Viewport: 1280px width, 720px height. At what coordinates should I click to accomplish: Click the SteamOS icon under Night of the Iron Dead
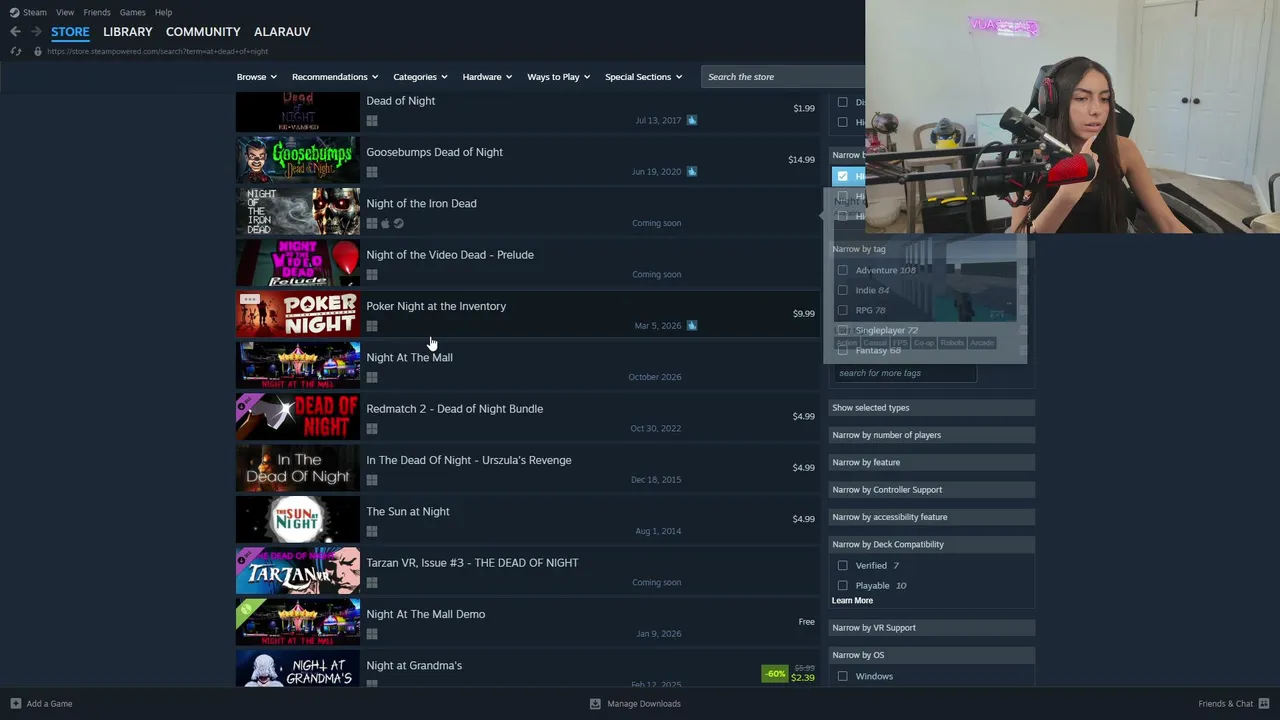pyautogui.click(x=398, y=223)
